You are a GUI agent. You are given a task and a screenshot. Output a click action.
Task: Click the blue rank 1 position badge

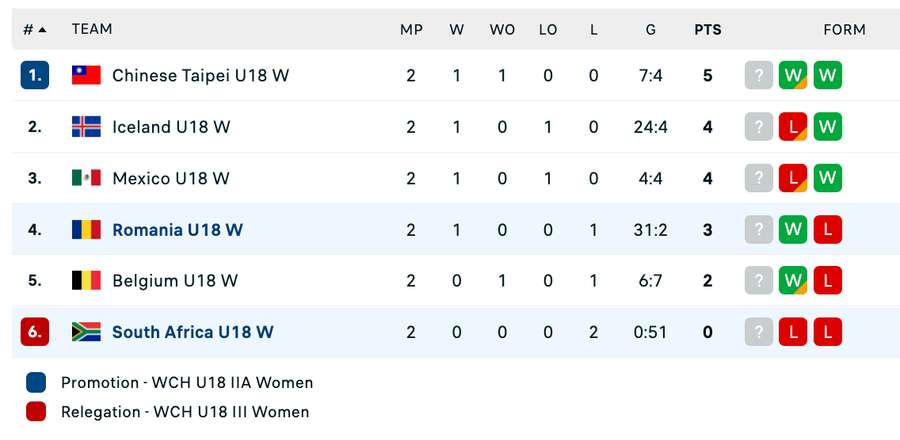(35, 75)
